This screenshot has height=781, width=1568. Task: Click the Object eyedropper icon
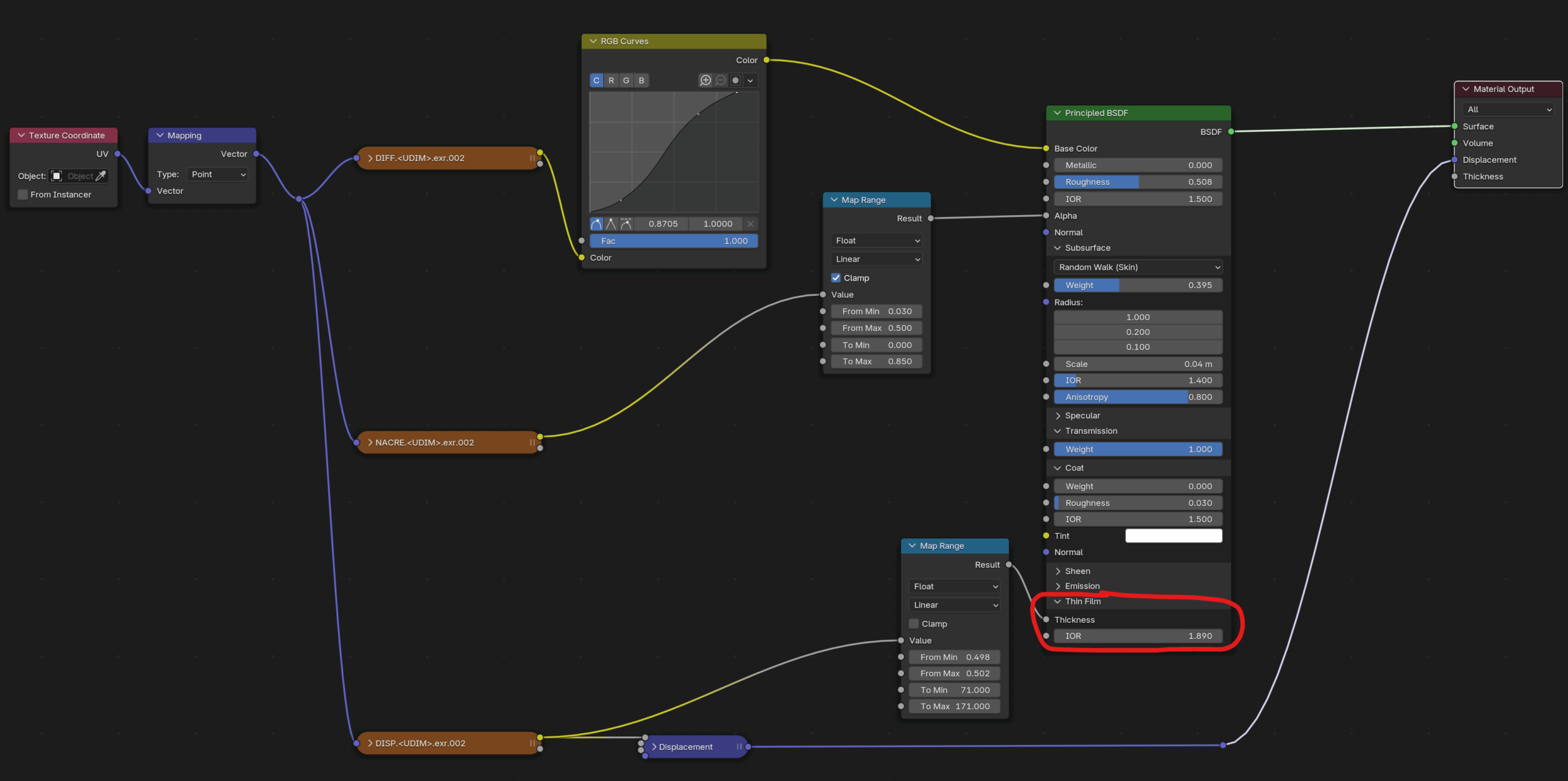click(101, 176)
